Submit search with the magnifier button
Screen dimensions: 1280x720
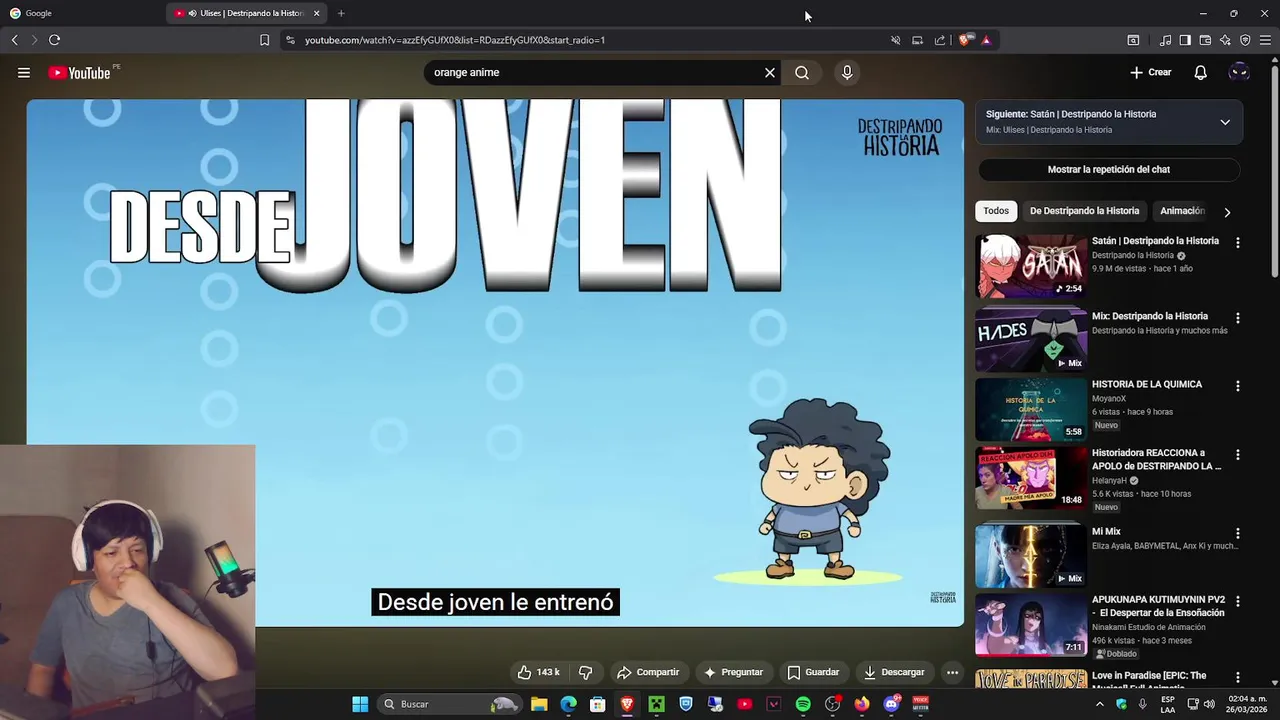tap(802, 72)
